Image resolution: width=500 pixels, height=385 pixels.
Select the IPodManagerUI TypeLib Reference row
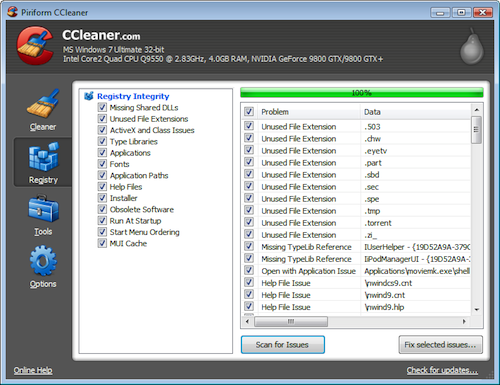(x=356, y=259)
